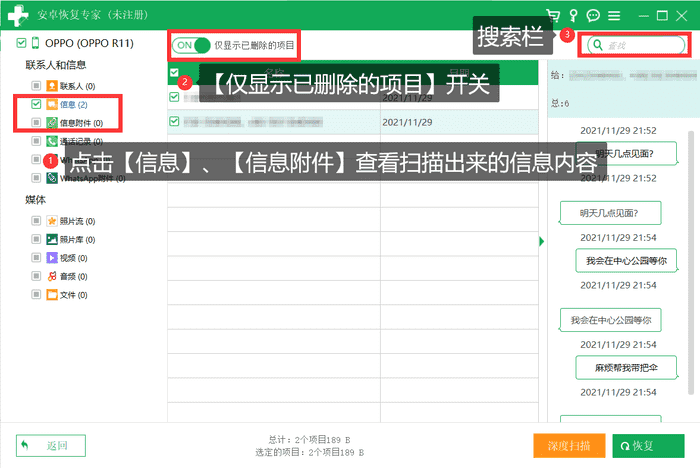Viewport: 700px width, 468px height.
Task: Click the 联系人 contacts icon
Action: pyautogui.click(x=52, y=86)
